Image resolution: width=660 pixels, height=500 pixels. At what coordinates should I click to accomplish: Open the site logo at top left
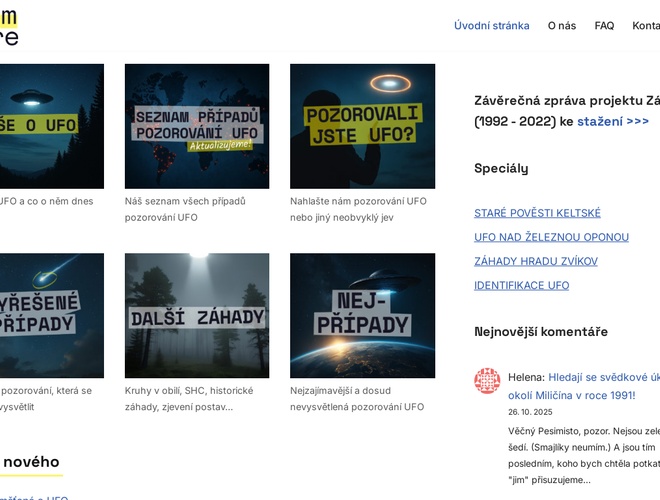9,27
